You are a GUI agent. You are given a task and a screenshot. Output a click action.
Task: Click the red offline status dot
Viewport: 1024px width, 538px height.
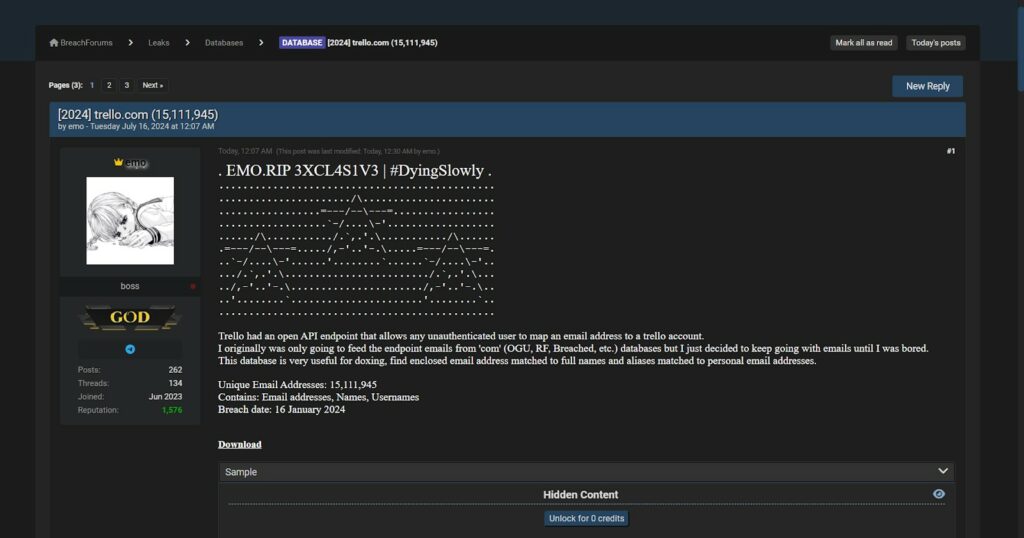click(193, 287)
